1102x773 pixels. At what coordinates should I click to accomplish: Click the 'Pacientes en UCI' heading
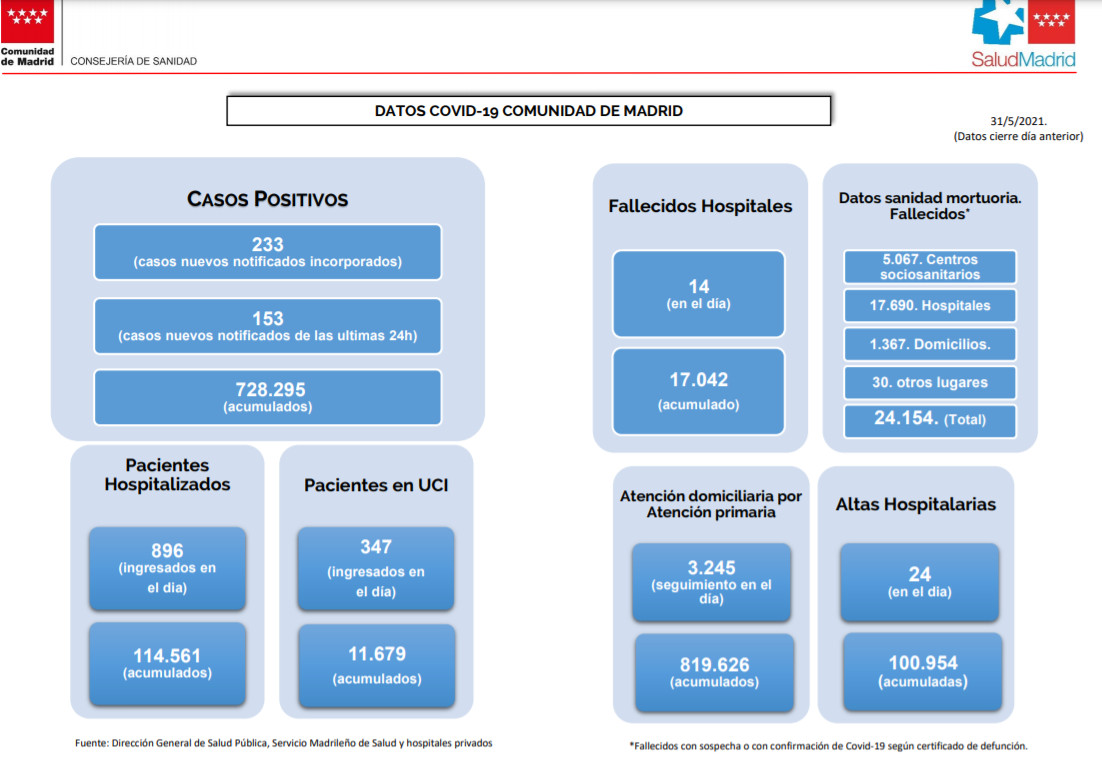(376, 485)
